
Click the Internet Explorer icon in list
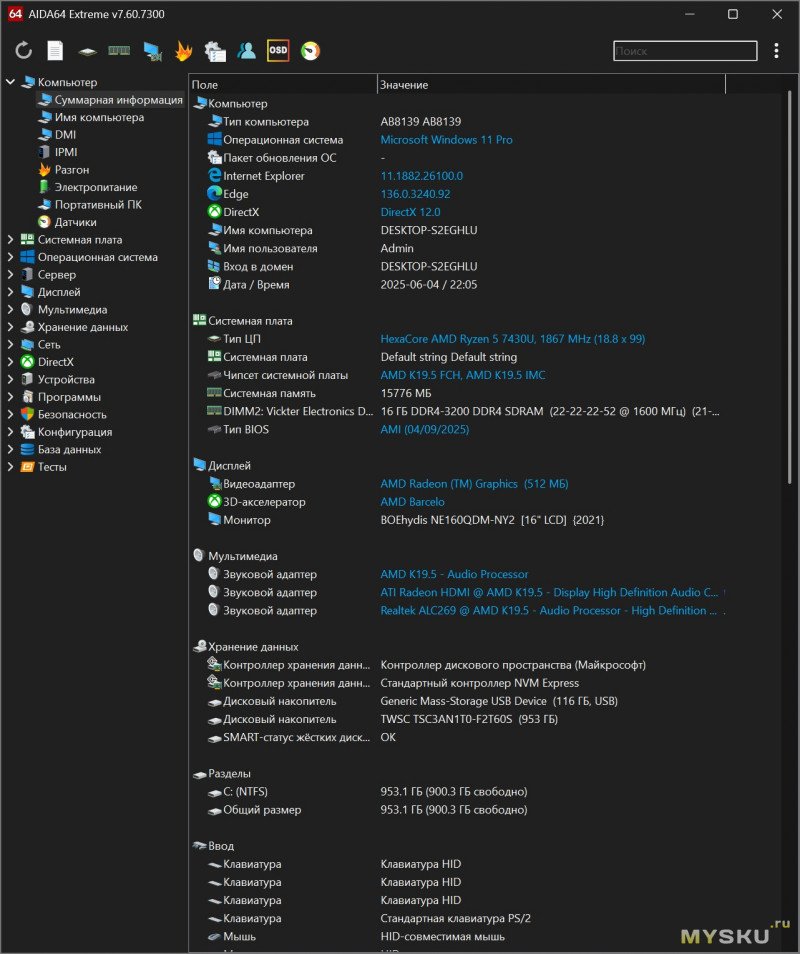(x=214, y=175)
